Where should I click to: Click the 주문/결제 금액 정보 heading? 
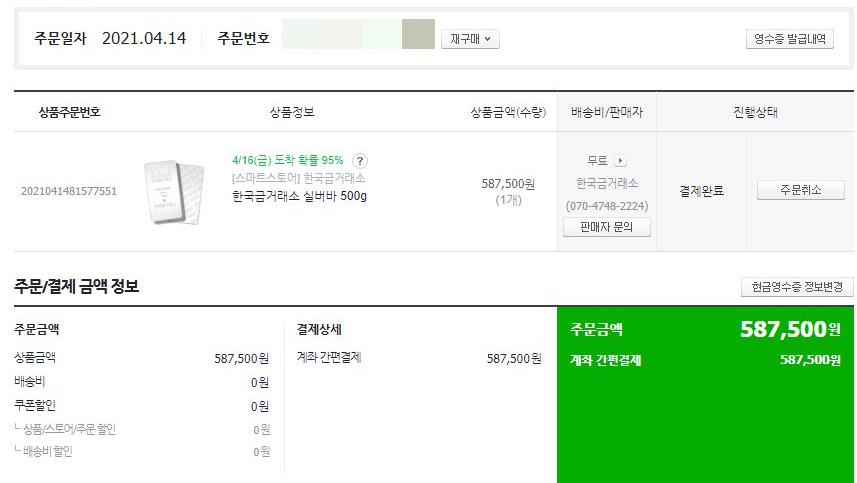pos(77,286)
